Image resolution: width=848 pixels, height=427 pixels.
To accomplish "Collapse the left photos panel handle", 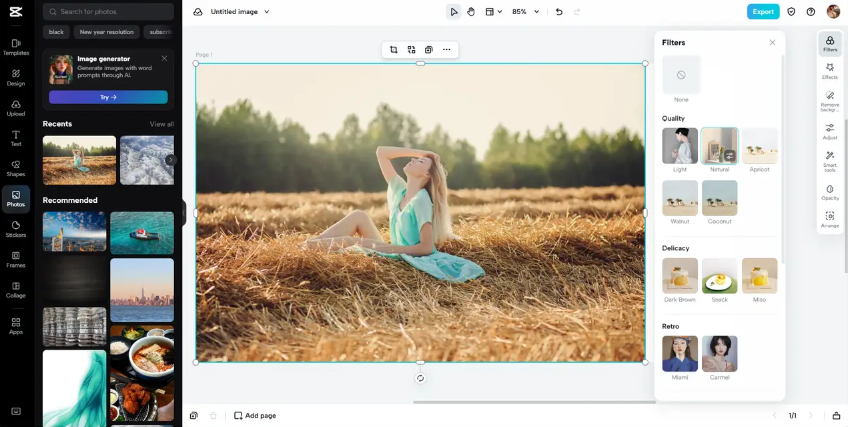I will (183, 213).
